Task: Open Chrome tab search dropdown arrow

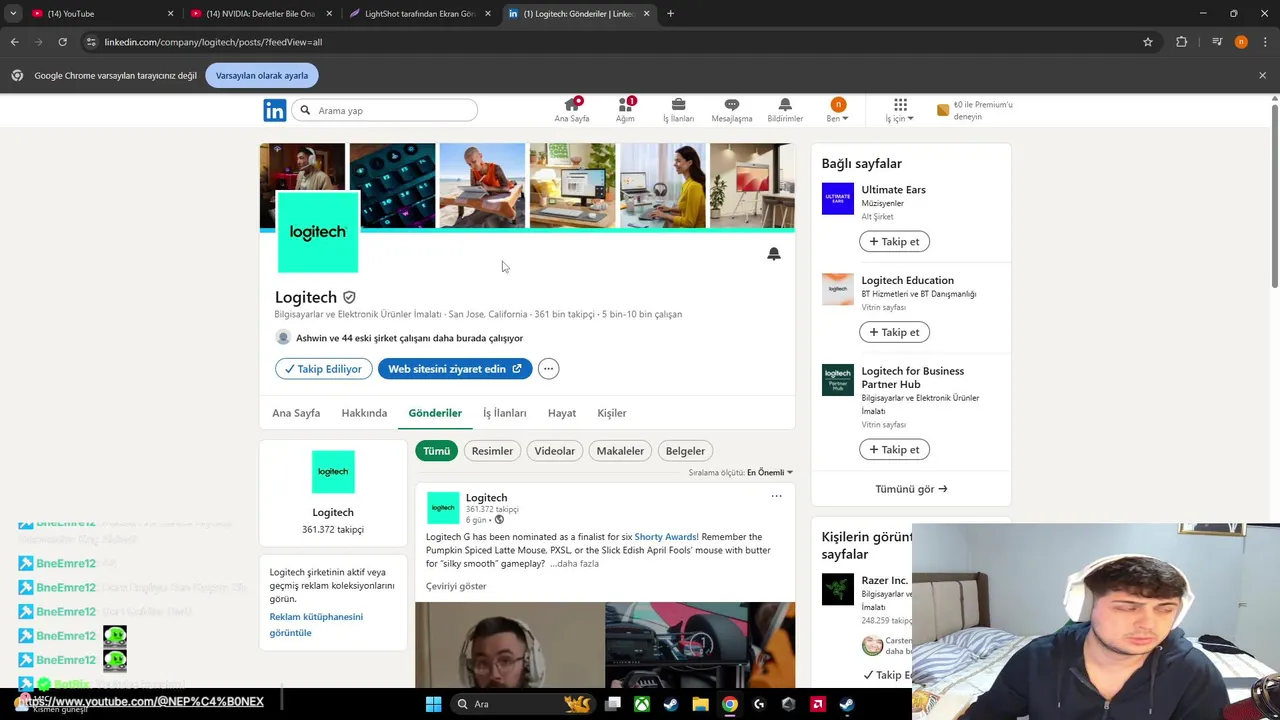Action: click(13, 13)
